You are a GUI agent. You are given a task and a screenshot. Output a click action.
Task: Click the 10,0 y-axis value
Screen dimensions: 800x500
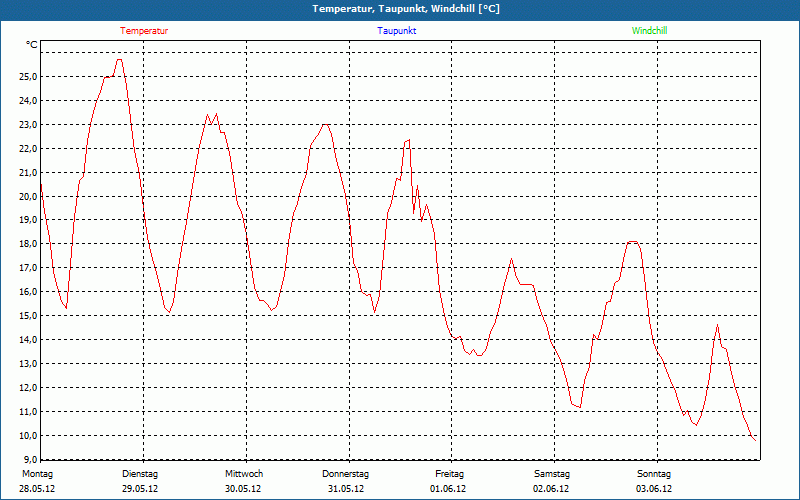coord(28,436)
